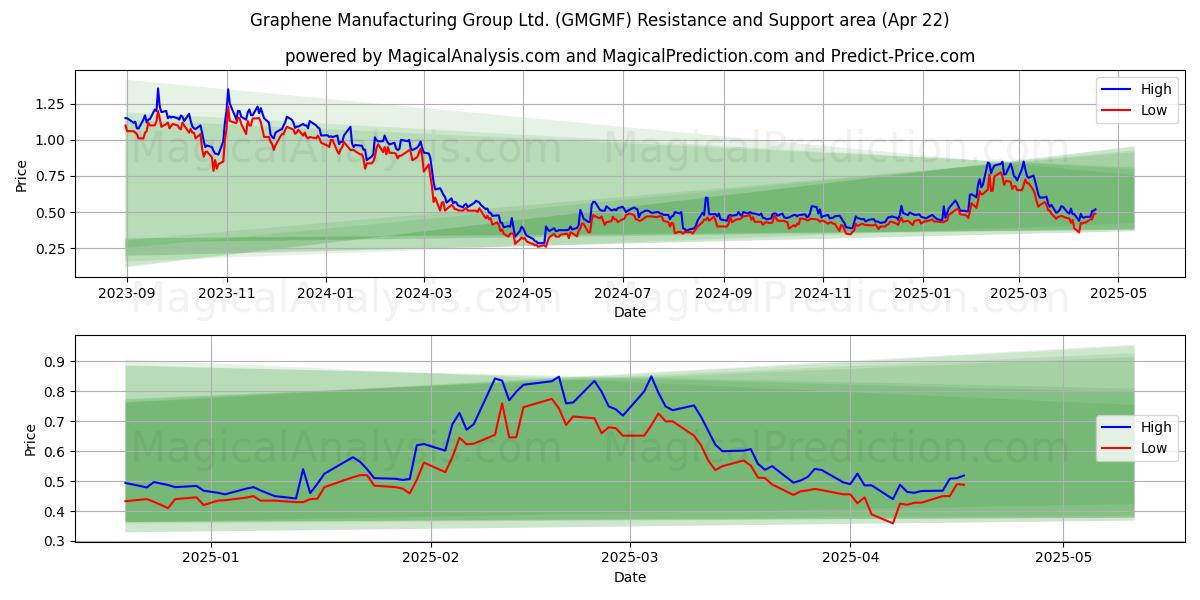Viewport: 1200px width, 600px height.
Task: Click the '2024-05' x-axis label on top chart
Action: 524,294
